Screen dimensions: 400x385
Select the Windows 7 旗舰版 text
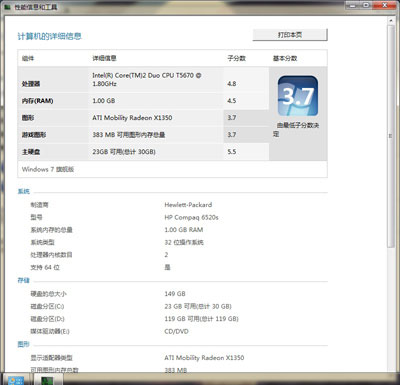click(x=48, y=169)
